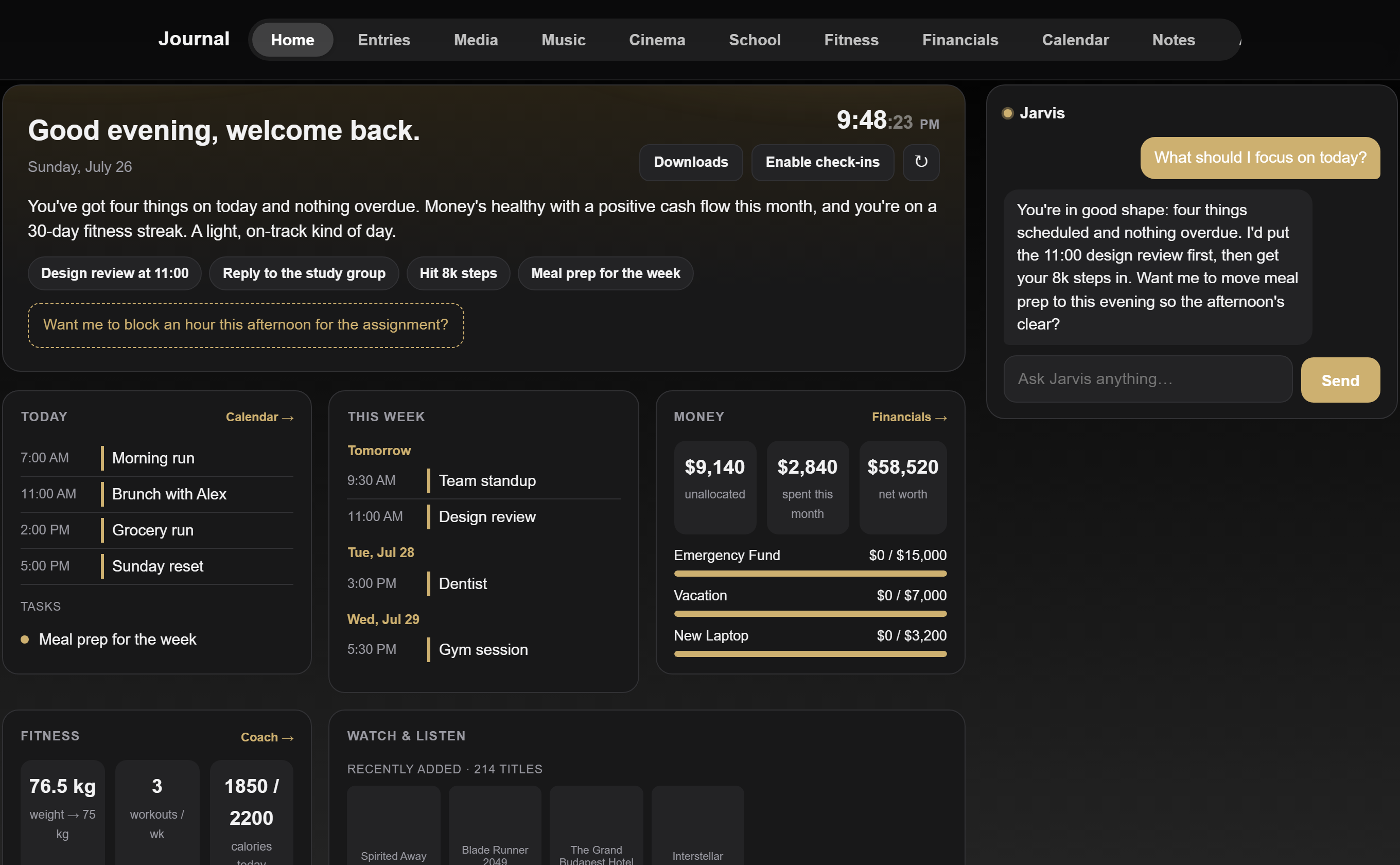Select the Design review event at 11:00 AM
The image size is (1400, 865).
click(483, 516)
